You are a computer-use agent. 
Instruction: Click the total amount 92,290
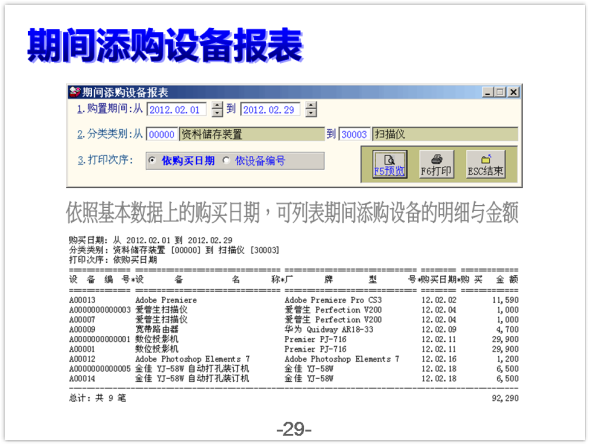coord(505,398)
